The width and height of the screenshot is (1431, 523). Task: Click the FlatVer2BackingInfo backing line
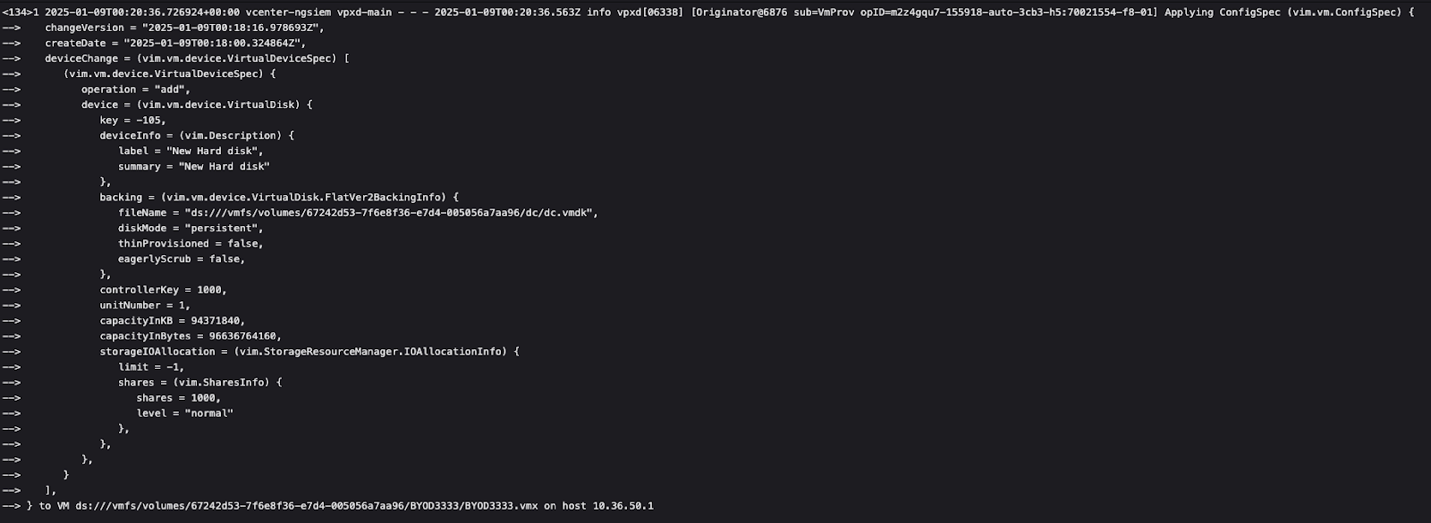click(x=278, y=197)
